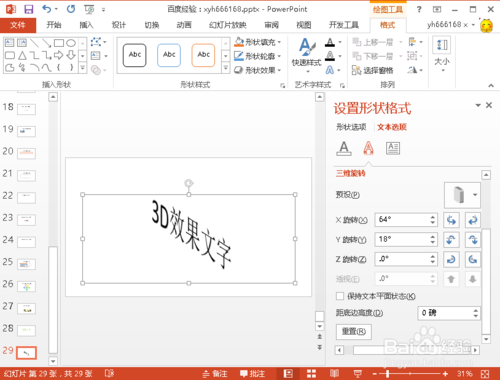Close the Format Shape pane
The width and height of the screenshot is (500, 380).
click(x=489, y=105)
